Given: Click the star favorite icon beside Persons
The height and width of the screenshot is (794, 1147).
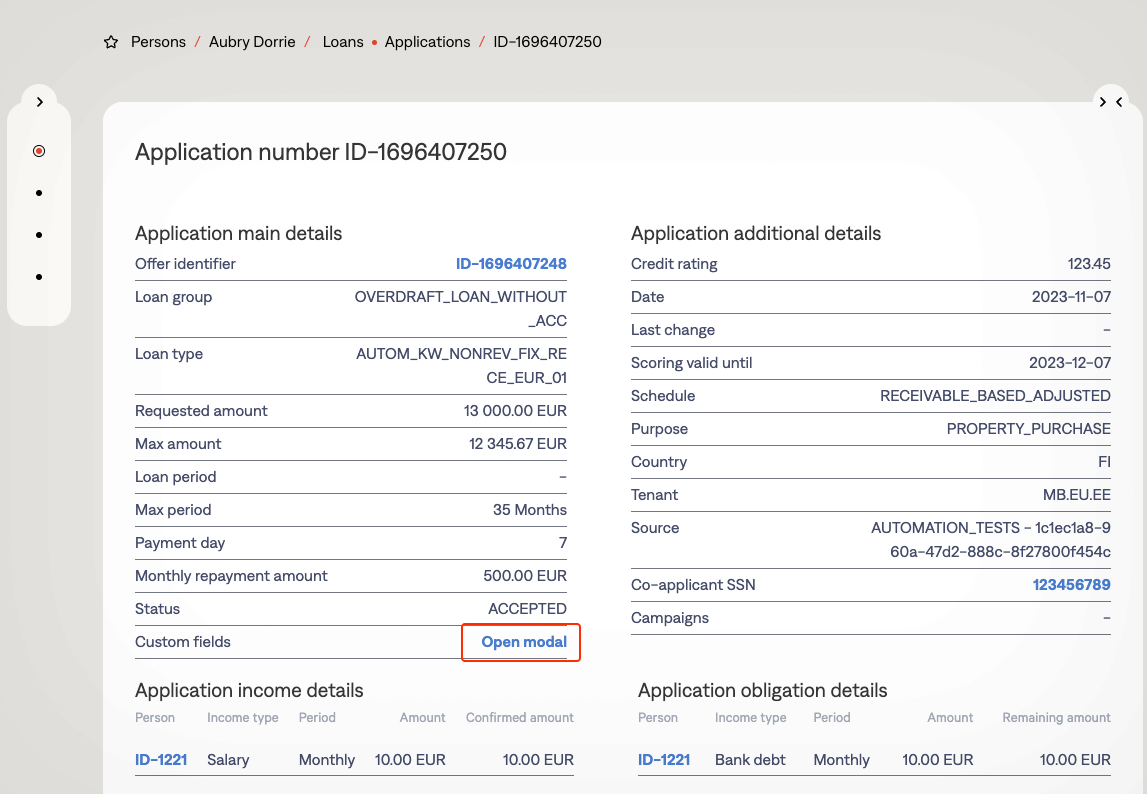Looking at the screenshot, I should coord(111,42).
